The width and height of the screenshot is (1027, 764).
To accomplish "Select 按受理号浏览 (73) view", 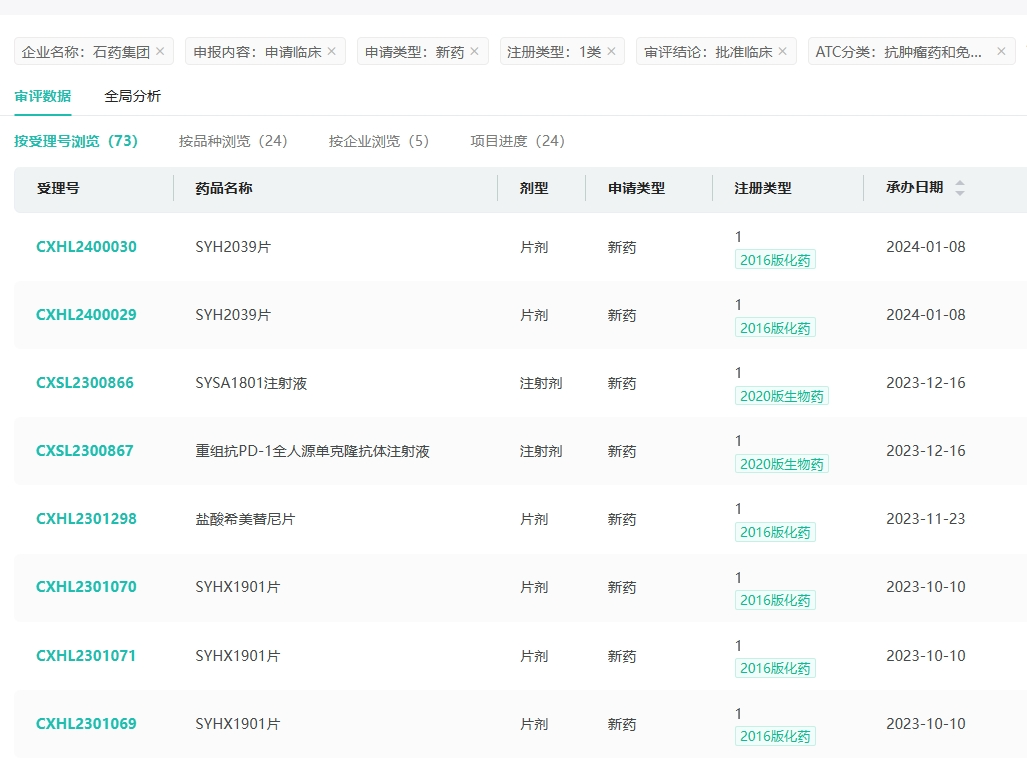I will click(76, 141).
